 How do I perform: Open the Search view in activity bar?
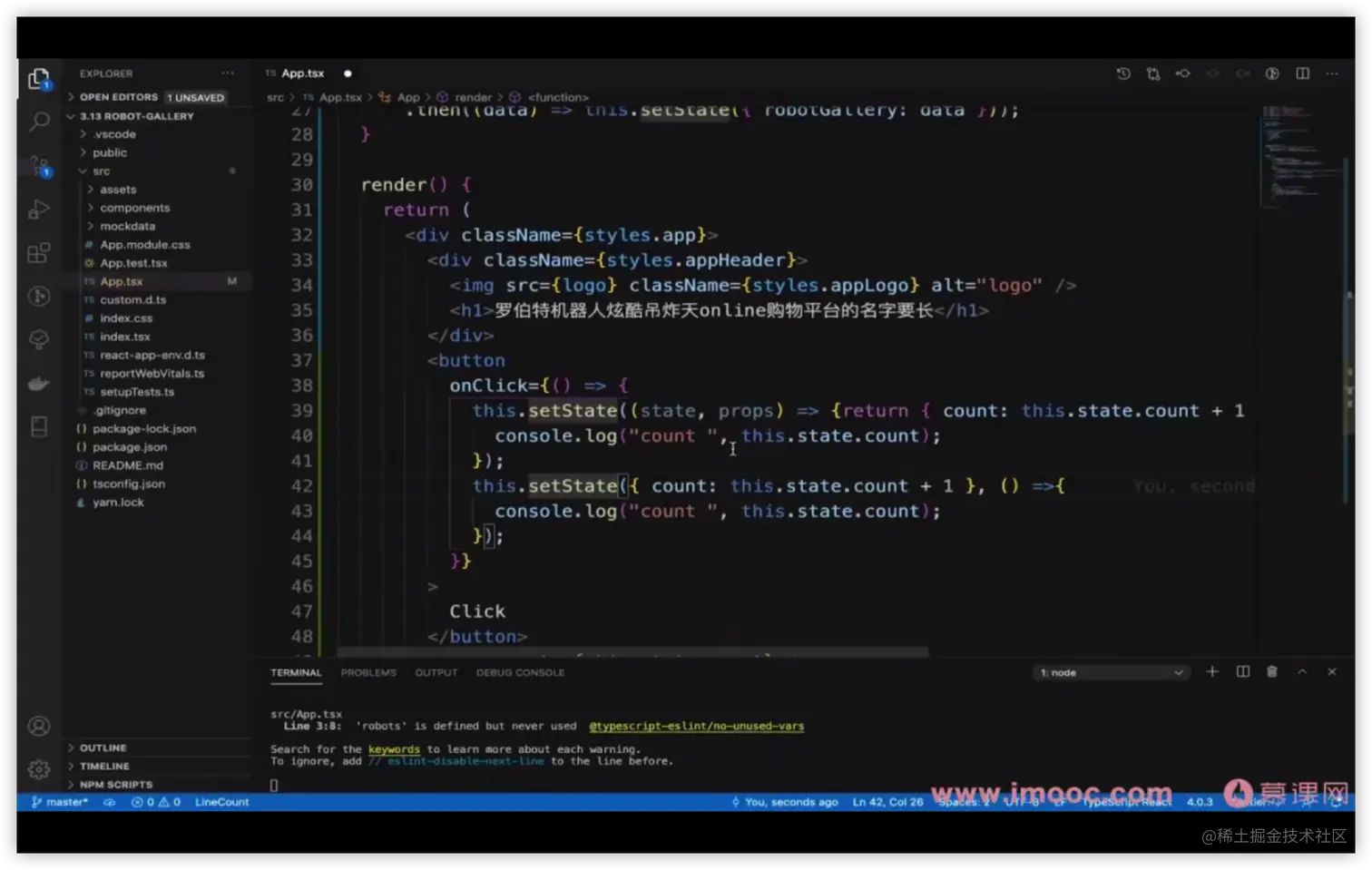(x=39, y=122)
